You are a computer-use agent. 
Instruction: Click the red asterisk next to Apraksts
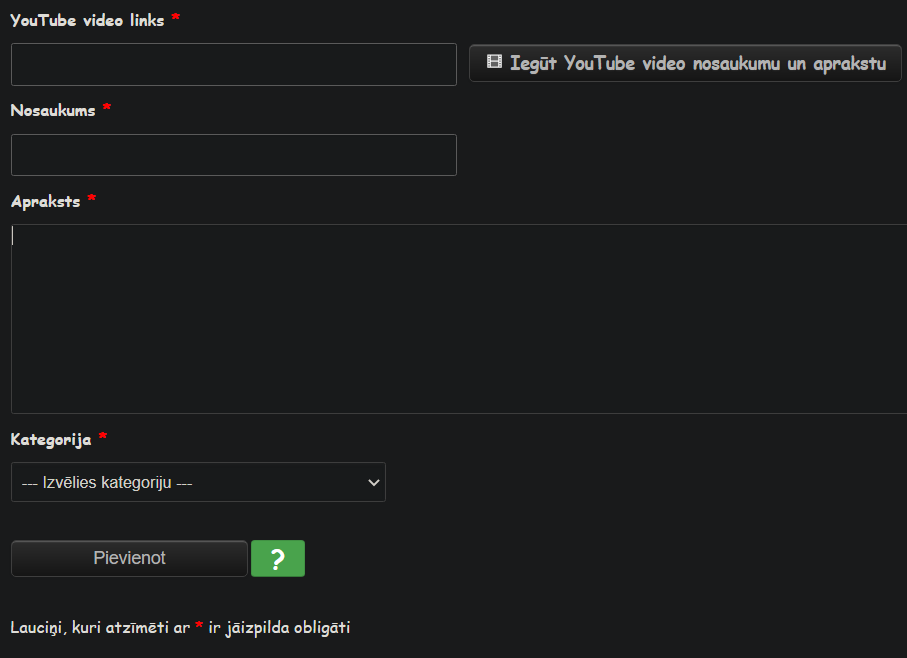click(x=91, y=198)
